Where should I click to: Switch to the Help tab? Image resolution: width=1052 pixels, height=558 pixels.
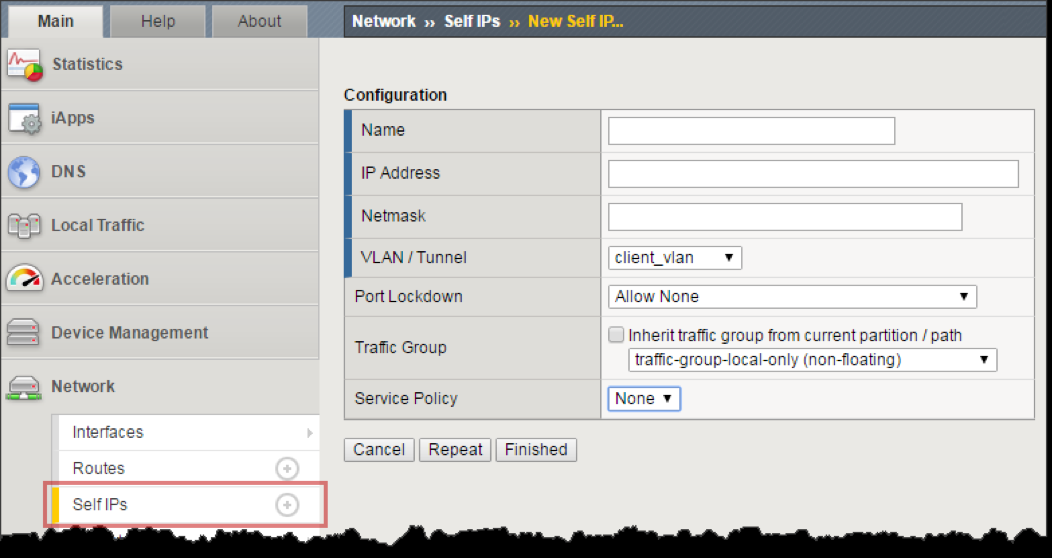coord(158,21)
